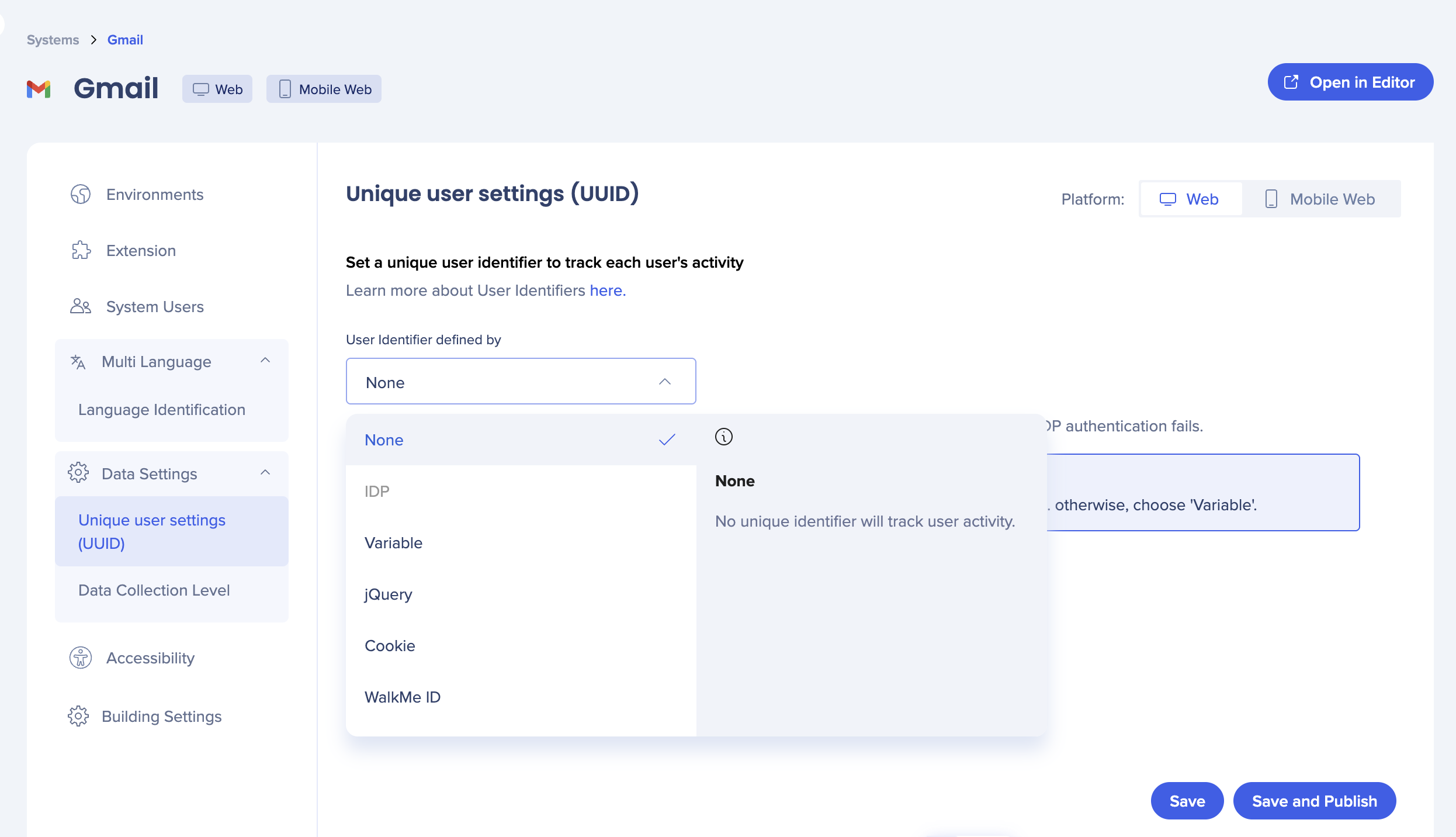Click the Web badge next to Gmail title
The image size is (1456, 837).
point(217,89)
